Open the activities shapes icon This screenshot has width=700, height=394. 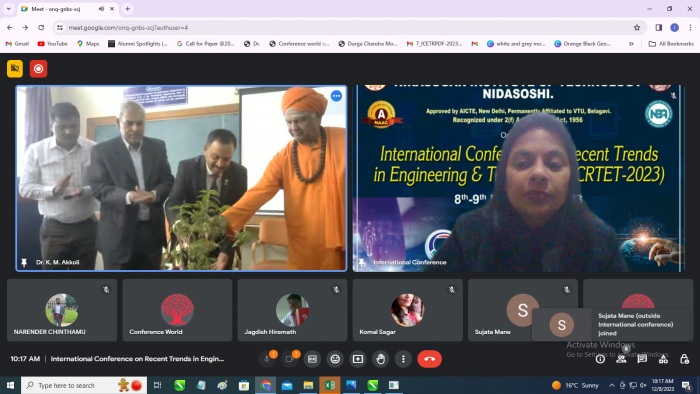(x=663, y=359)
